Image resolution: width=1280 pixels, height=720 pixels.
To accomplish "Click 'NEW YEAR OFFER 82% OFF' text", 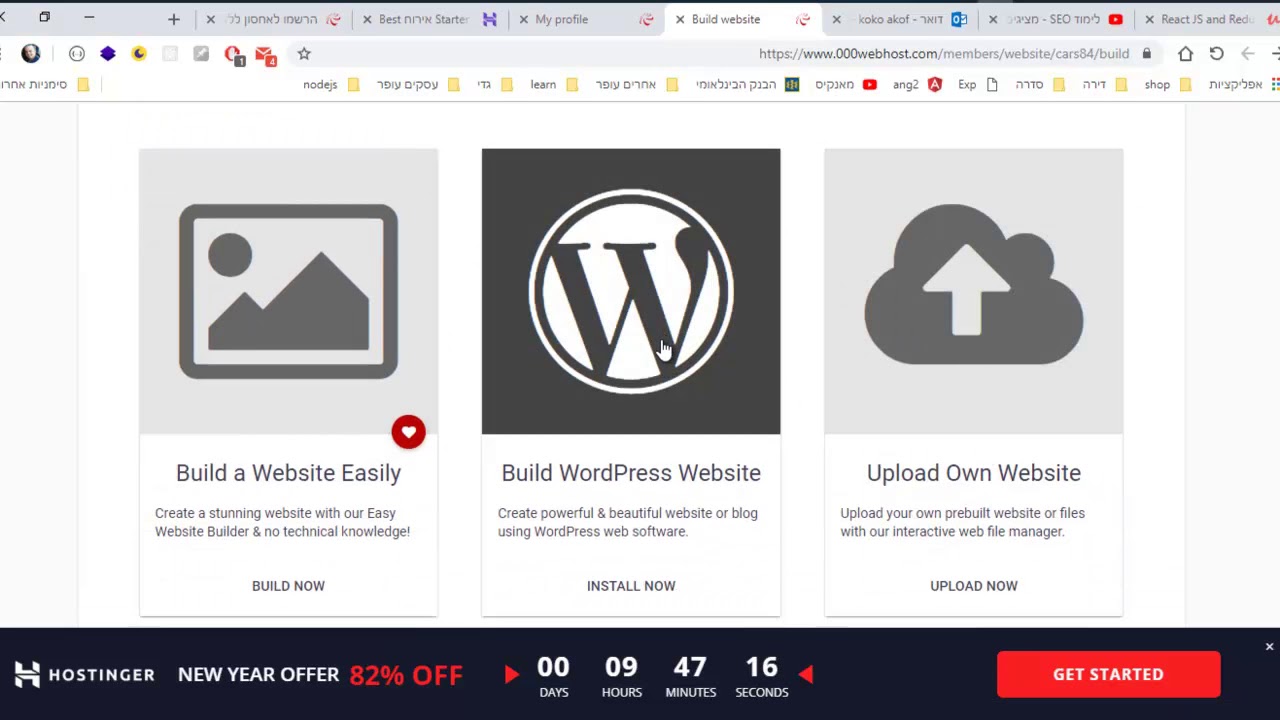I will (x=320, y=675).
